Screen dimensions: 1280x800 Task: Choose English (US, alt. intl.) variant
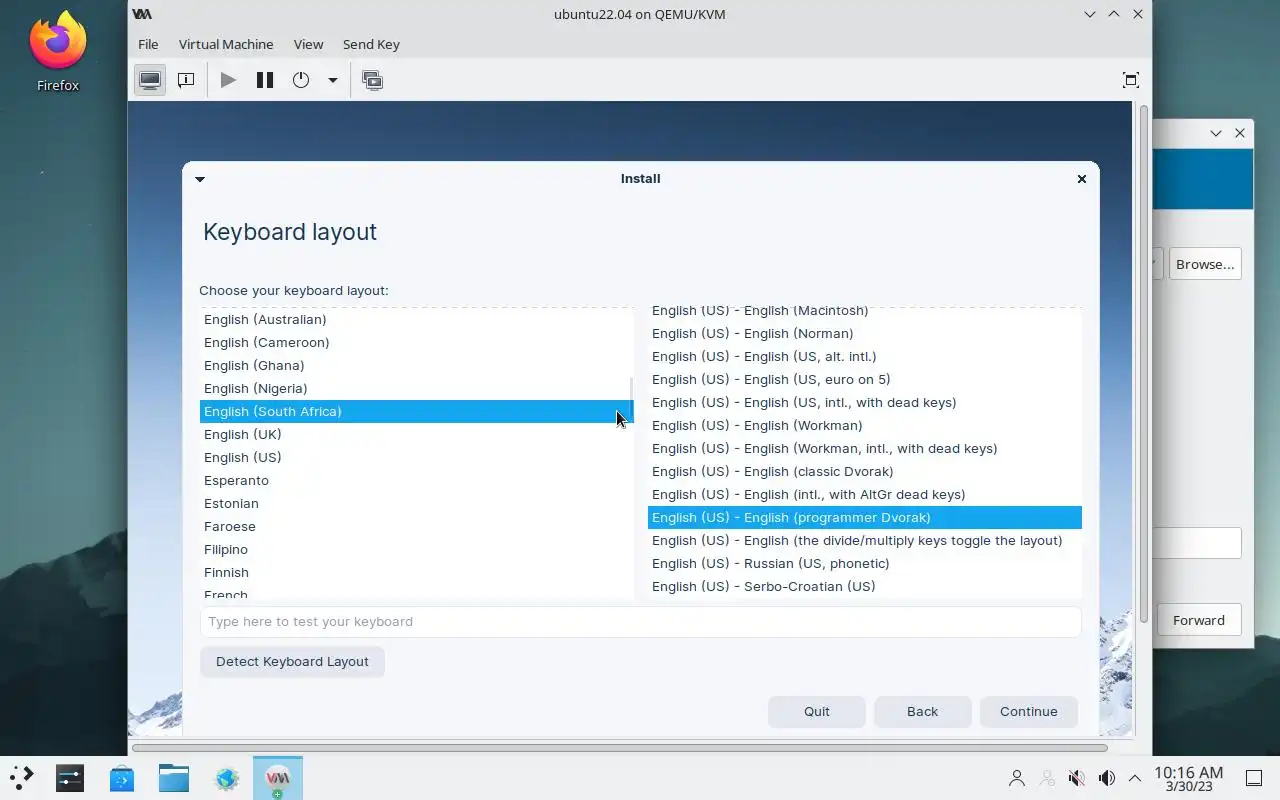click(864, 356)
